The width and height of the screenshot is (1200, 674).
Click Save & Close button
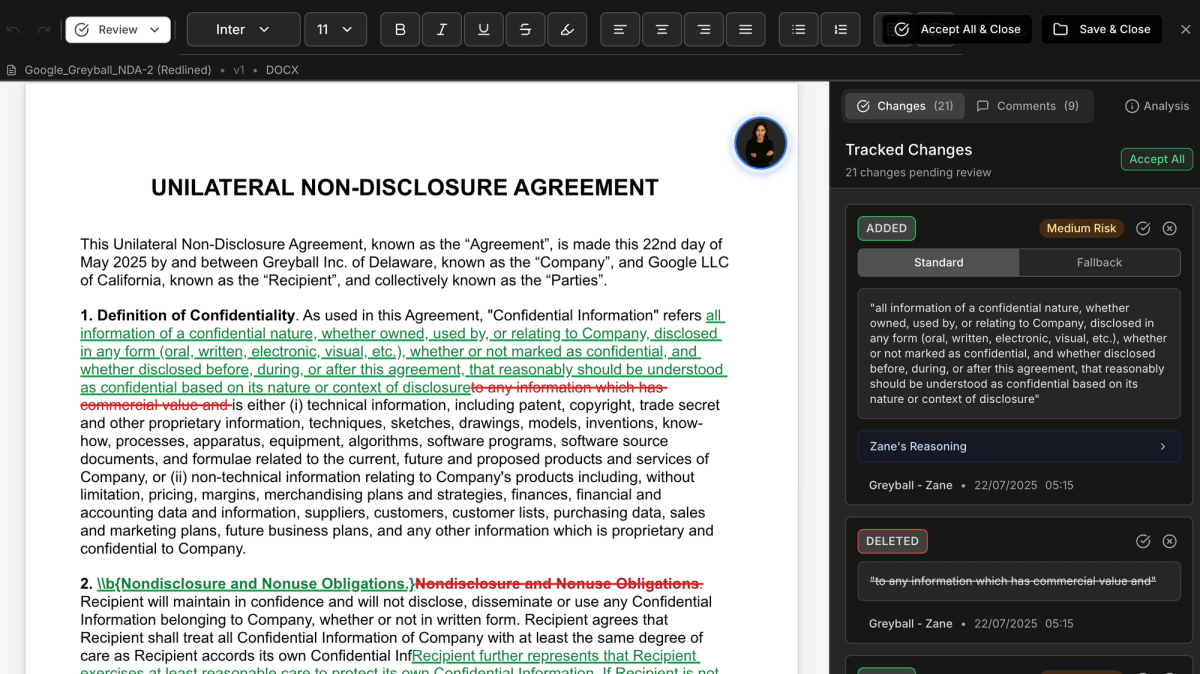point(1102,30)
